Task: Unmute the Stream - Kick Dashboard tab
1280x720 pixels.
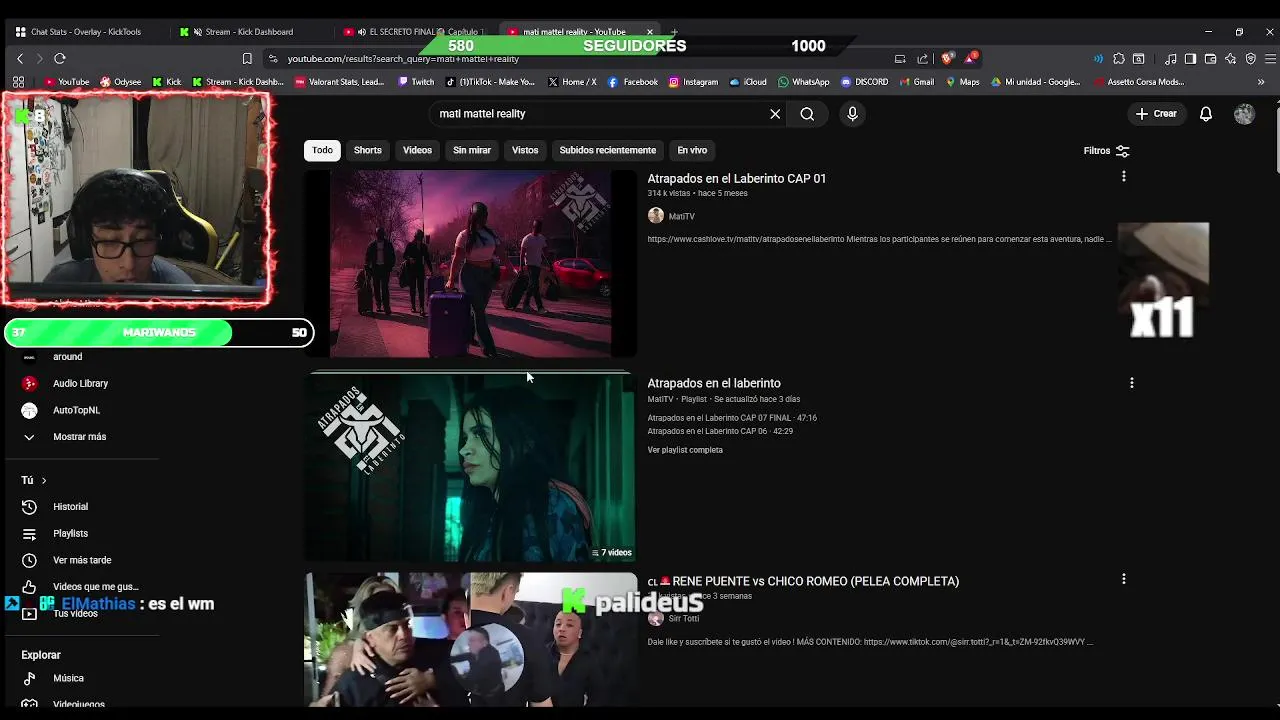Action: tap(196, 32)
